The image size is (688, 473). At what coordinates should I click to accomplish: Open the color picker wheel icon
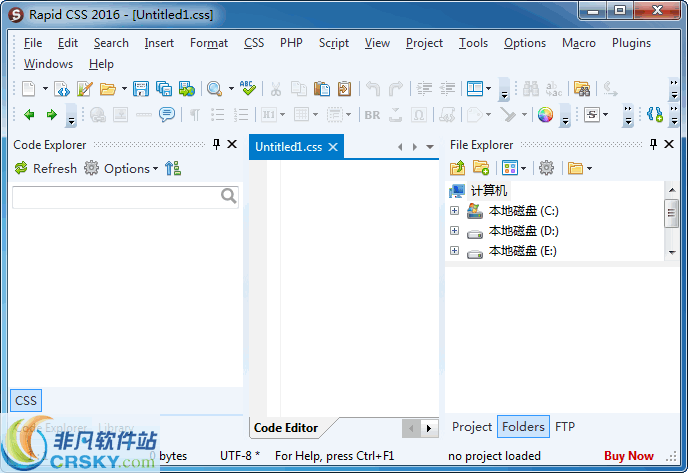tap(545, 115)
